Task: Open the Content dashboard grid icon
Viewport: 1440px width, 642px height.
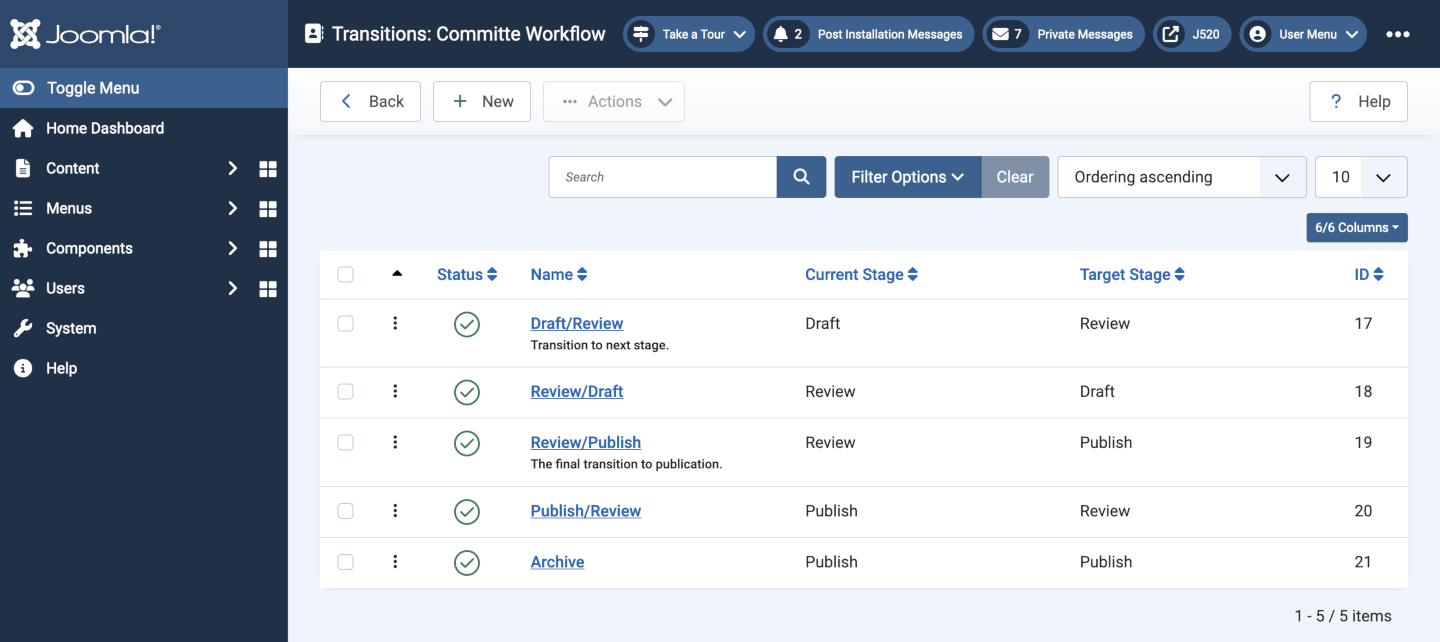Action: 267,168
